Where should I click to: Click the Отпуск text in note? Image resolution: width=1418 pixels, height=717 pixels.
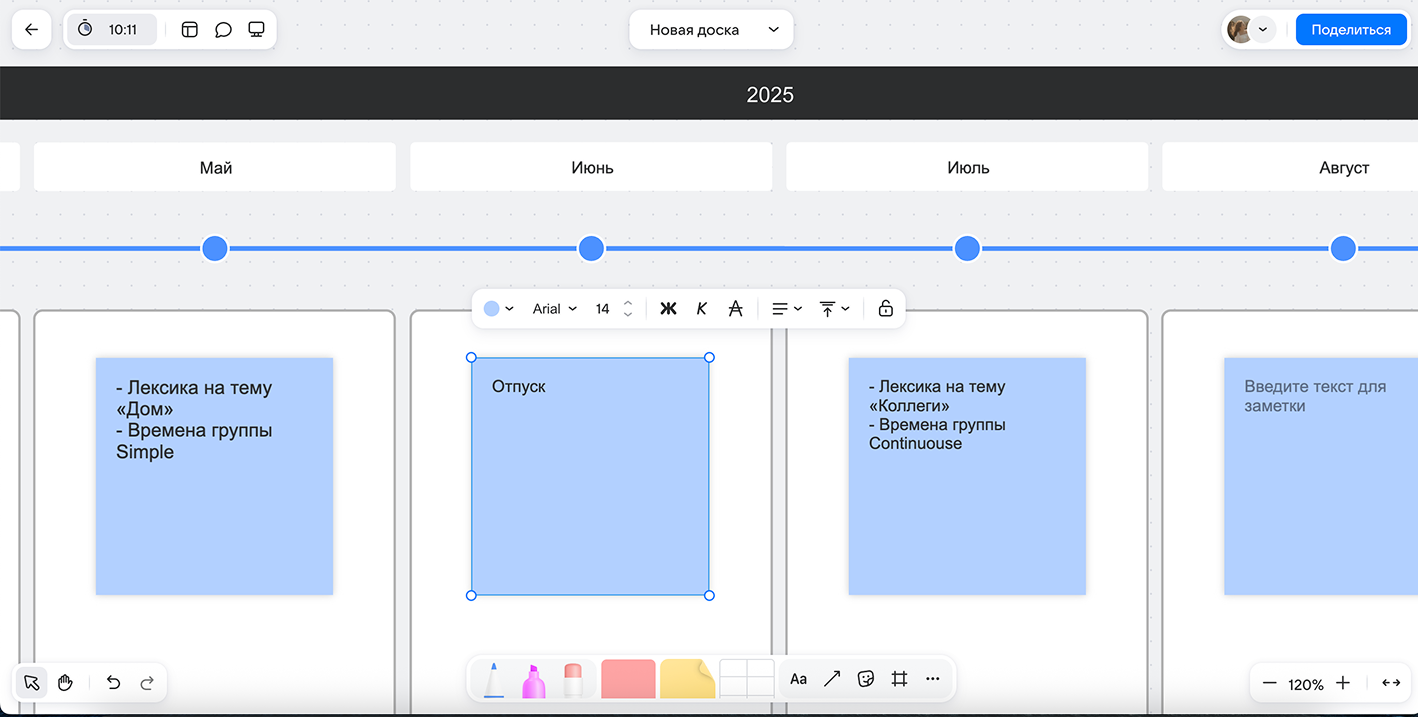(518, 386)
